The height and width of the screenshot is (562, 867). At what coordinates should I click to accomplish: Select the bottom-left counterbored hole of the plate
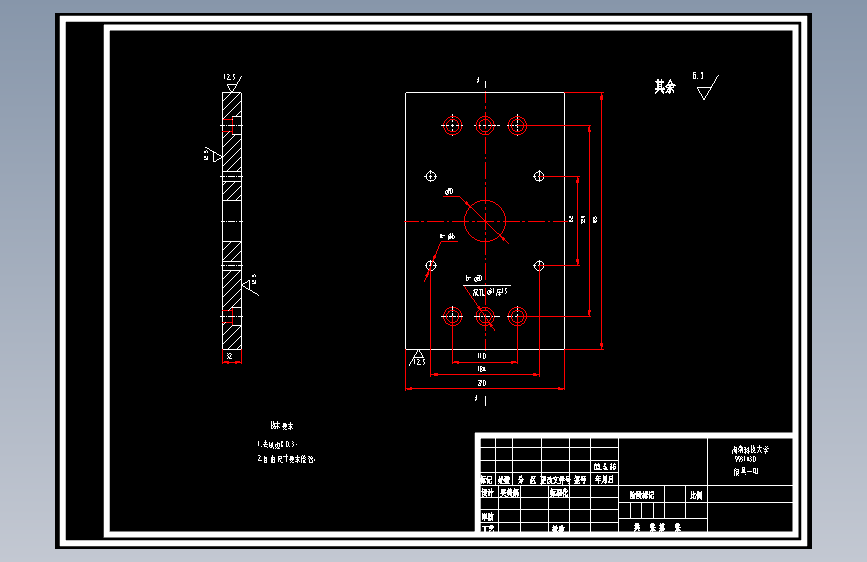click(x=452, y=316)
